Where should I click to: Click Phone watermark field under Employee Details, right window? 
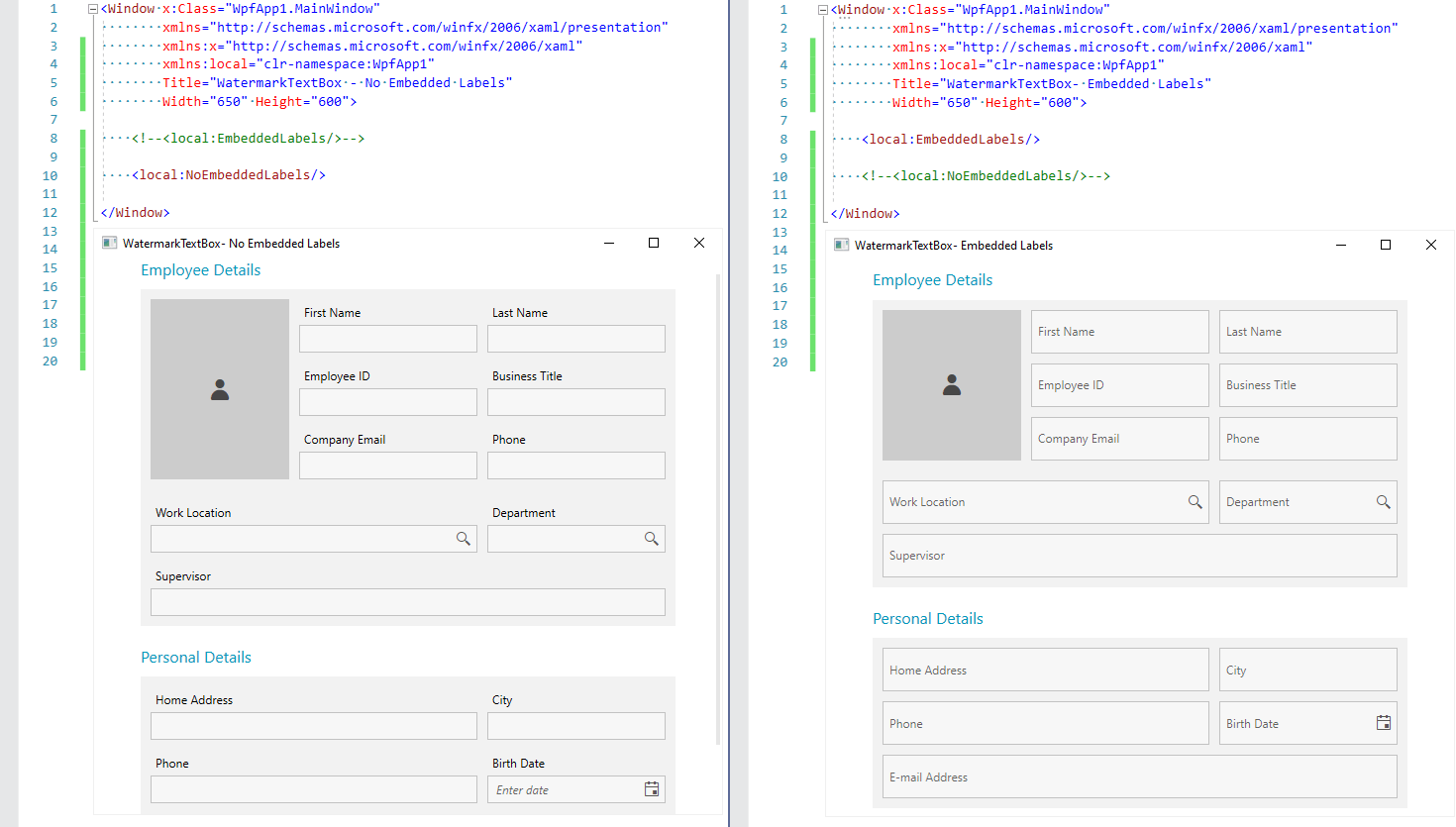point(1308,439)
